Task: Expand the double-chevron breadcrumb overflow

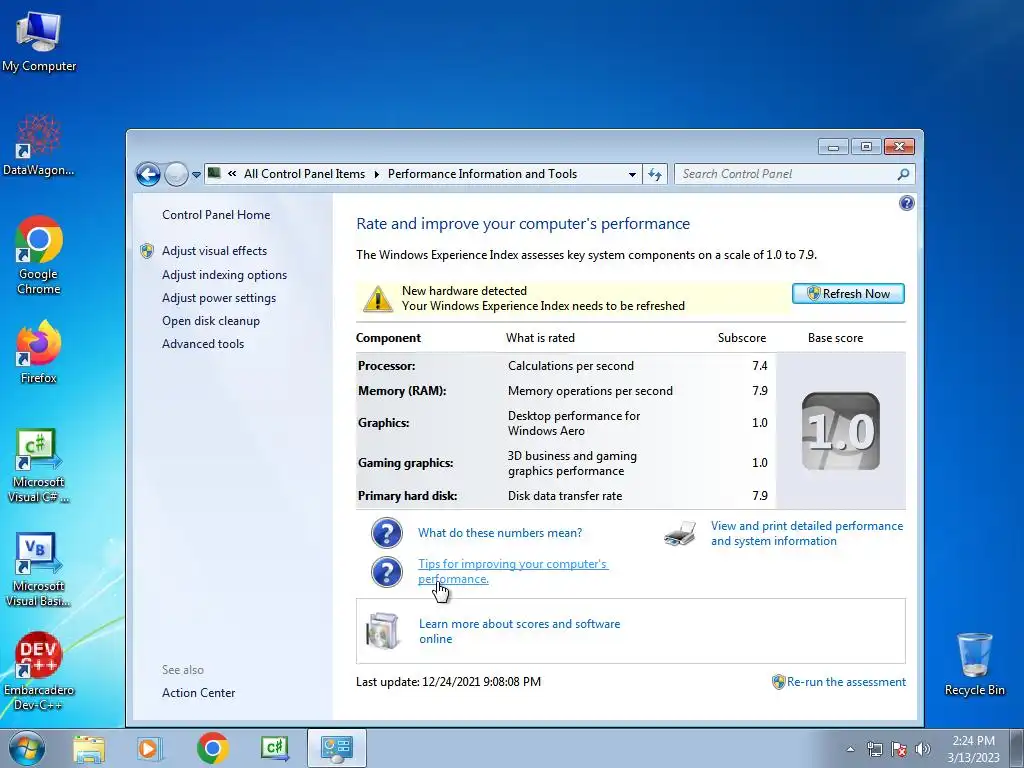Action: click(x=232, y=174)
